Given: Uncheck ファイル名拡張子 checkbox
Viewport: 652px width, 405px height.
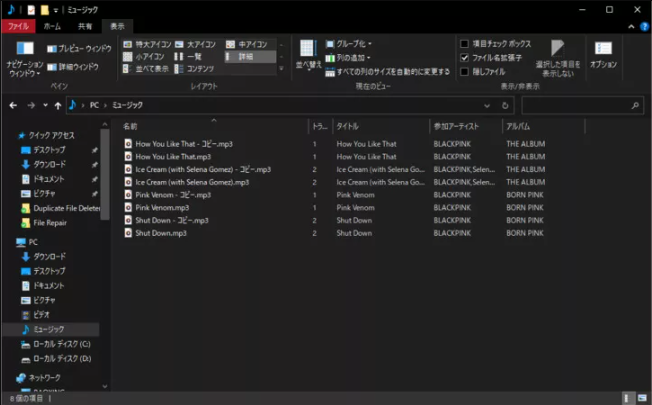Looking at the screenshot, I should point(464,57).
